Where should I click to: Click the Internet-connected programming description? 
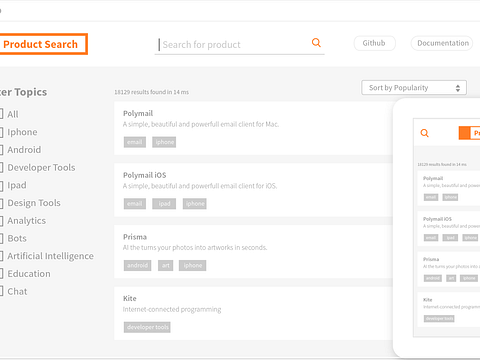(172, 309)
